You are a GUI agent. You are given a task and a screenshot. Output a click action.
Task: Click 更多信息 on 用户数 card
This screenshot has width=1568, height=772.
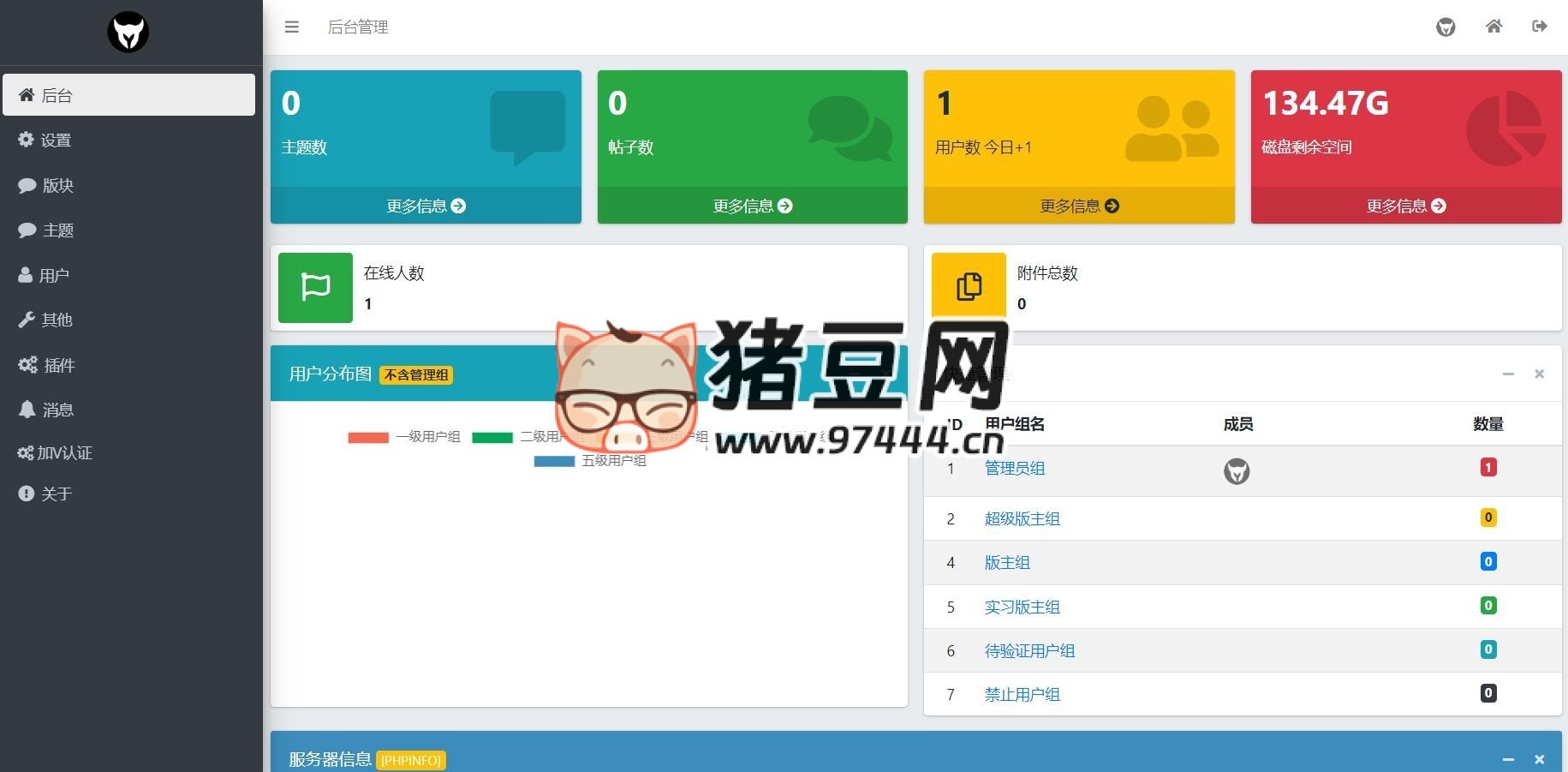1079,206
